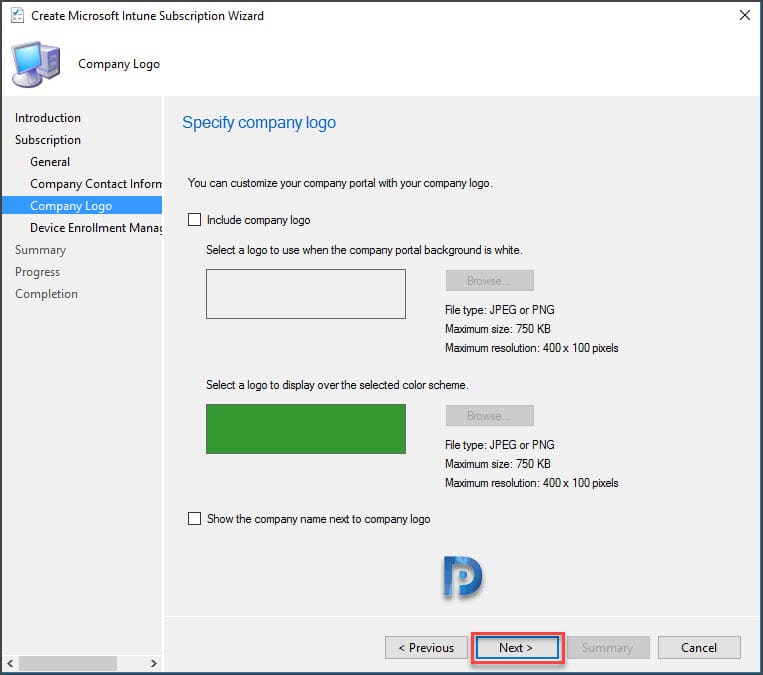Select the highlighted Company Logo step
This screenshot has width=763, height=675.
[82, 205]
